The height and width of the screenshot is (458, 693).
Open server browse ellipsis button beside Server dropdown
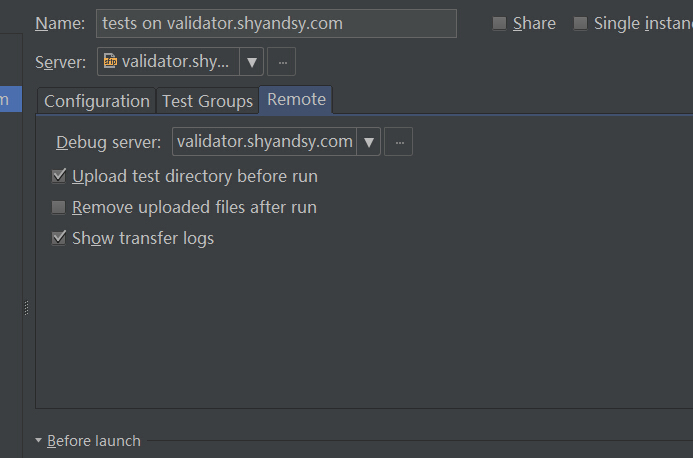[x=282, y=62]
